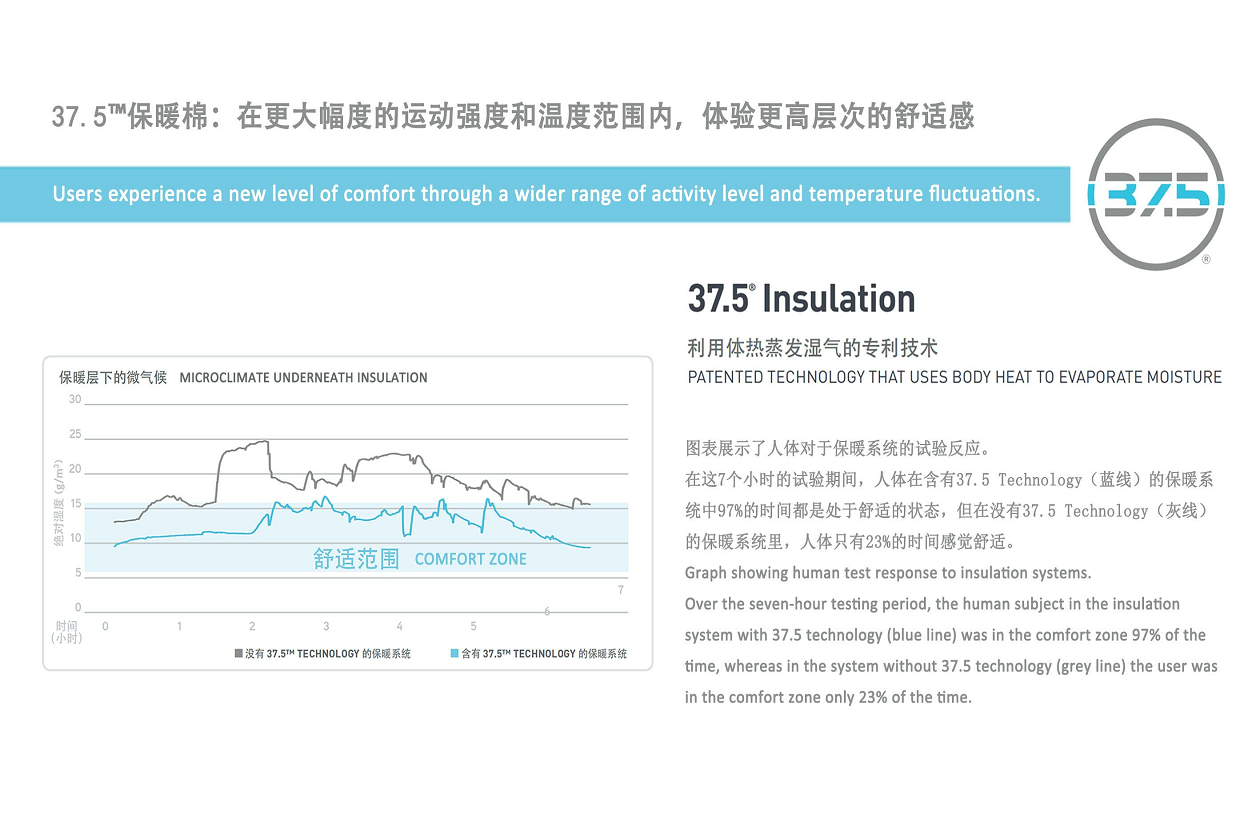Viewport: 1260px width, 840px height.
Task: Click the "时间 (小时)" axis label
Action: click(67, 632)
